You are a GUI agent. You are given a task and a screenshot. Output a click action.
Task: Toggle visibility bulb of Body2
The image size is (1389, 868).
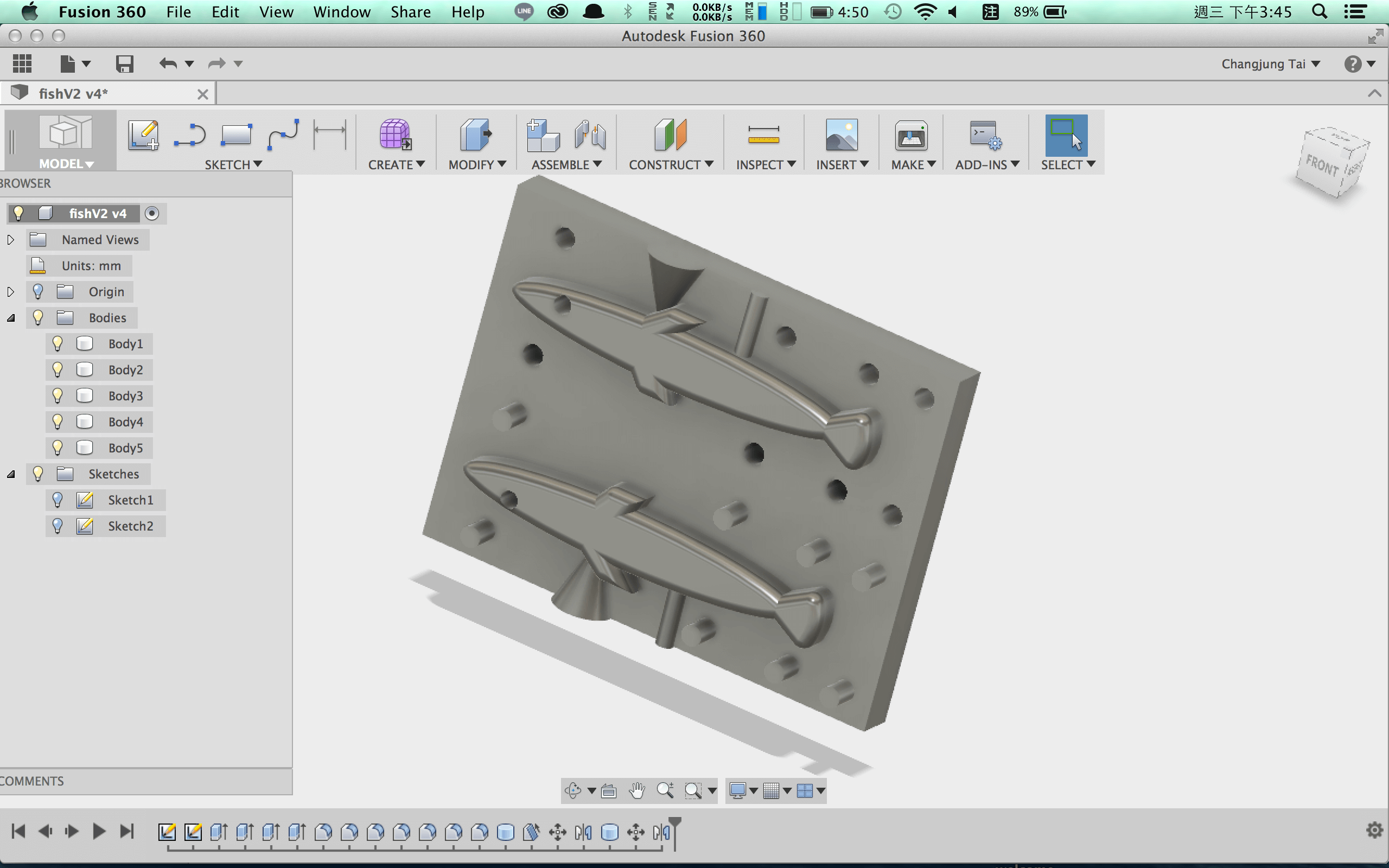coord(58,369)
